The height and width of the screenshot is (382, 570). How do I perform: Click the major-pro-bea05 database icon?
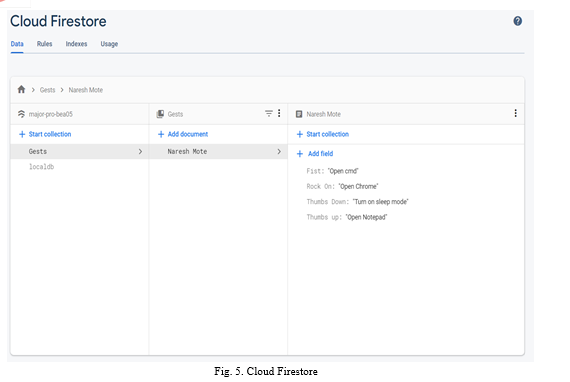(21, 114)
